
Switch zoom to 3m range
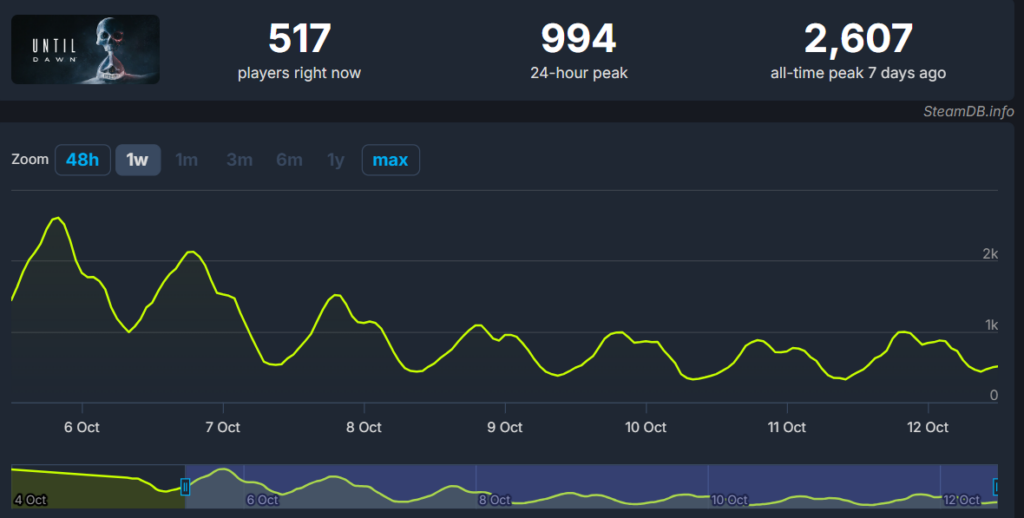pyautogui.click(x=239, y=160)
